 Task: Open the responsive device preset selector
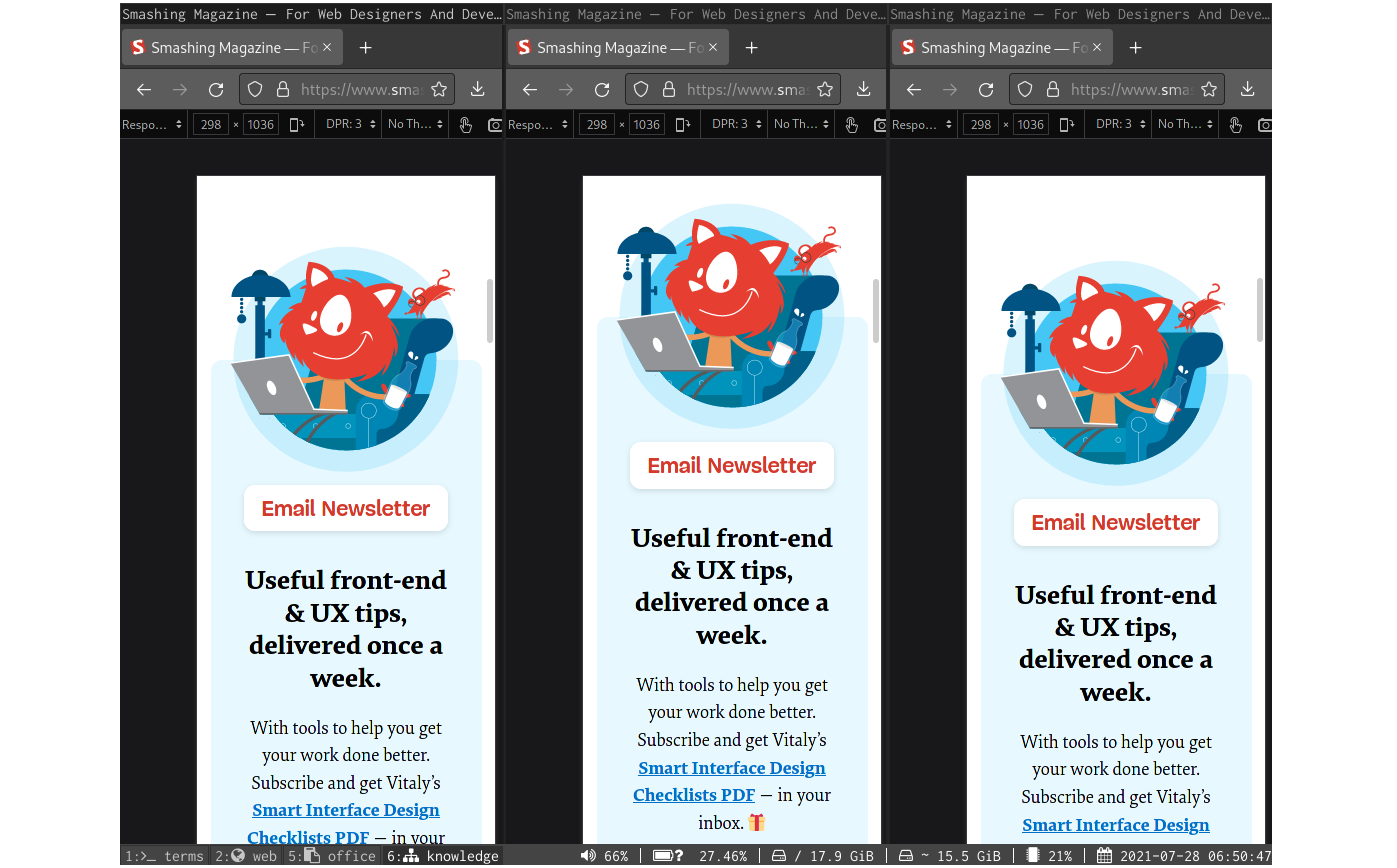click(x=150, y=125)
